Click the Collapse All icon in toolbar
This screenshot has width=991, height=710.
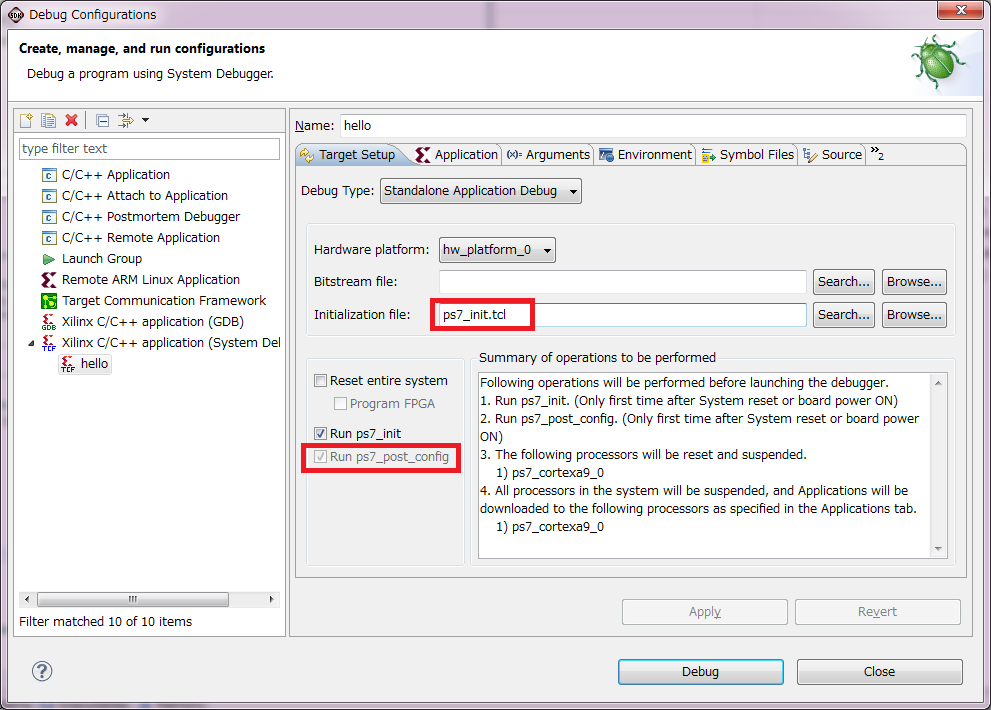click(102, 120)
